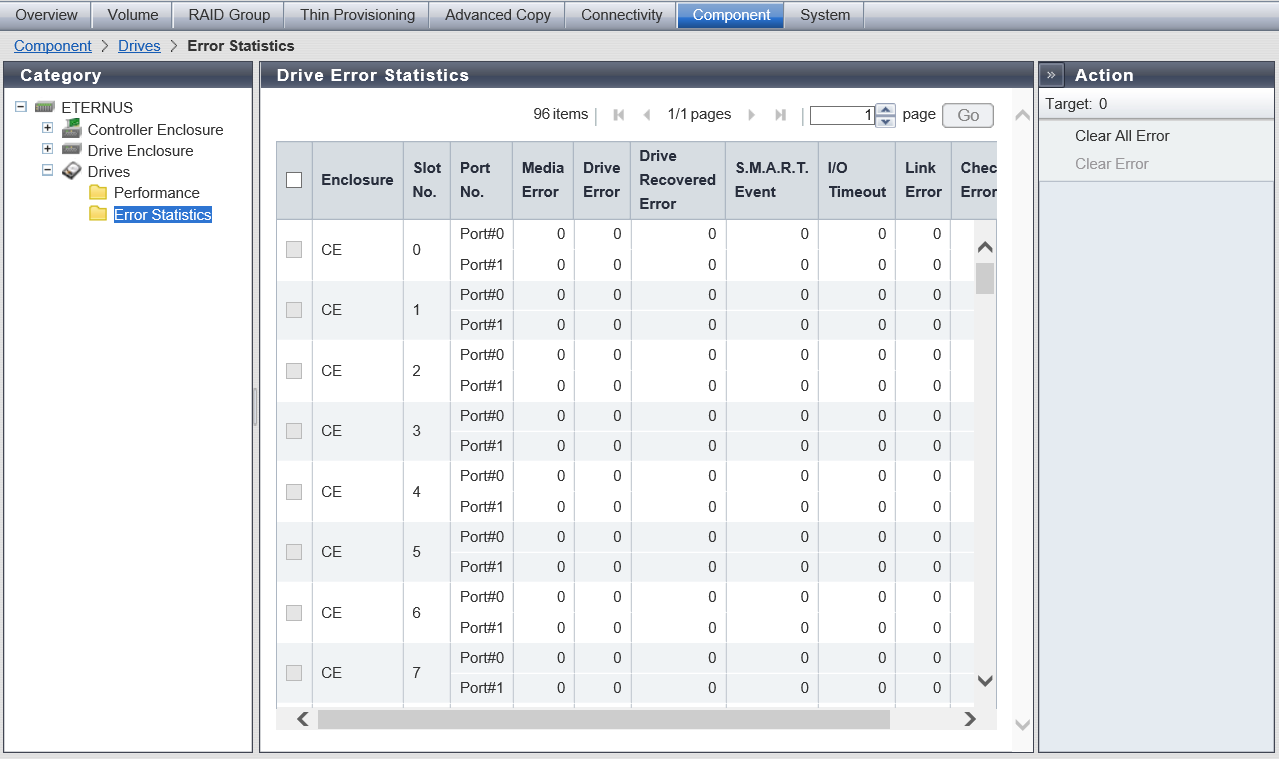Open the Performance folder icon

[98, 193]
